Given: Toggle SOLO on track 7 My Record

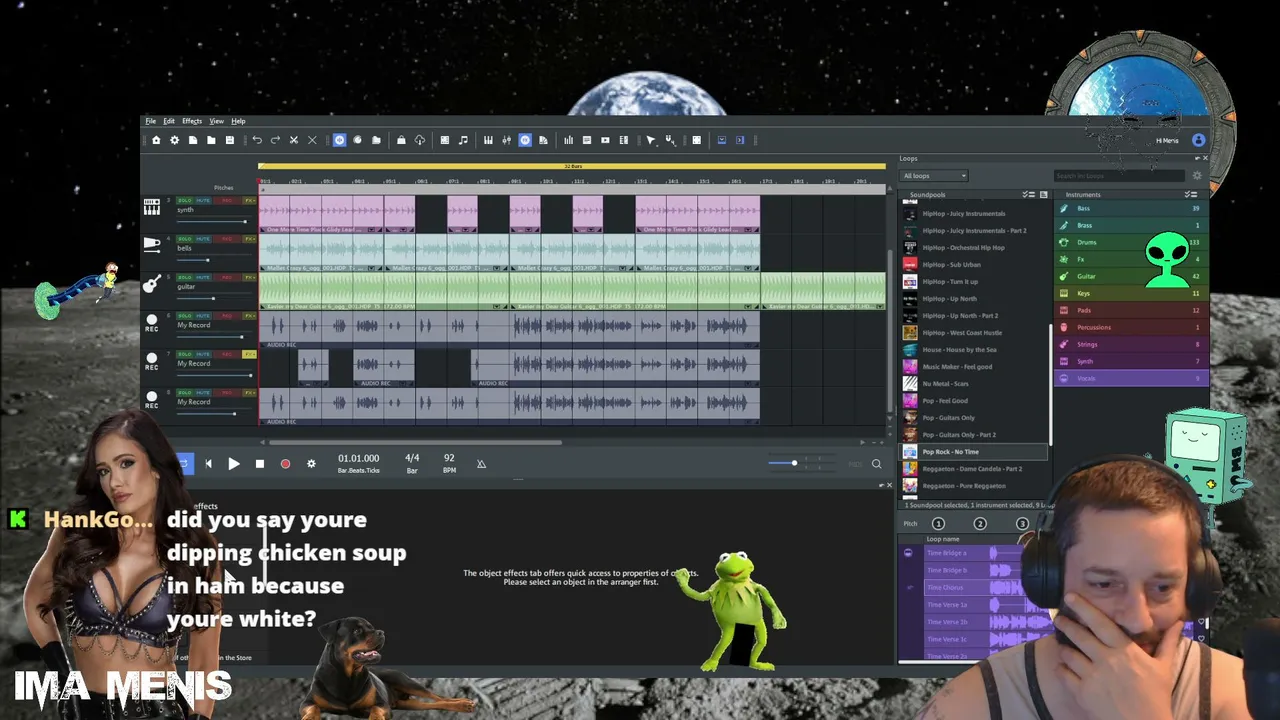Looking at the screenshot, I should point(186,354).
